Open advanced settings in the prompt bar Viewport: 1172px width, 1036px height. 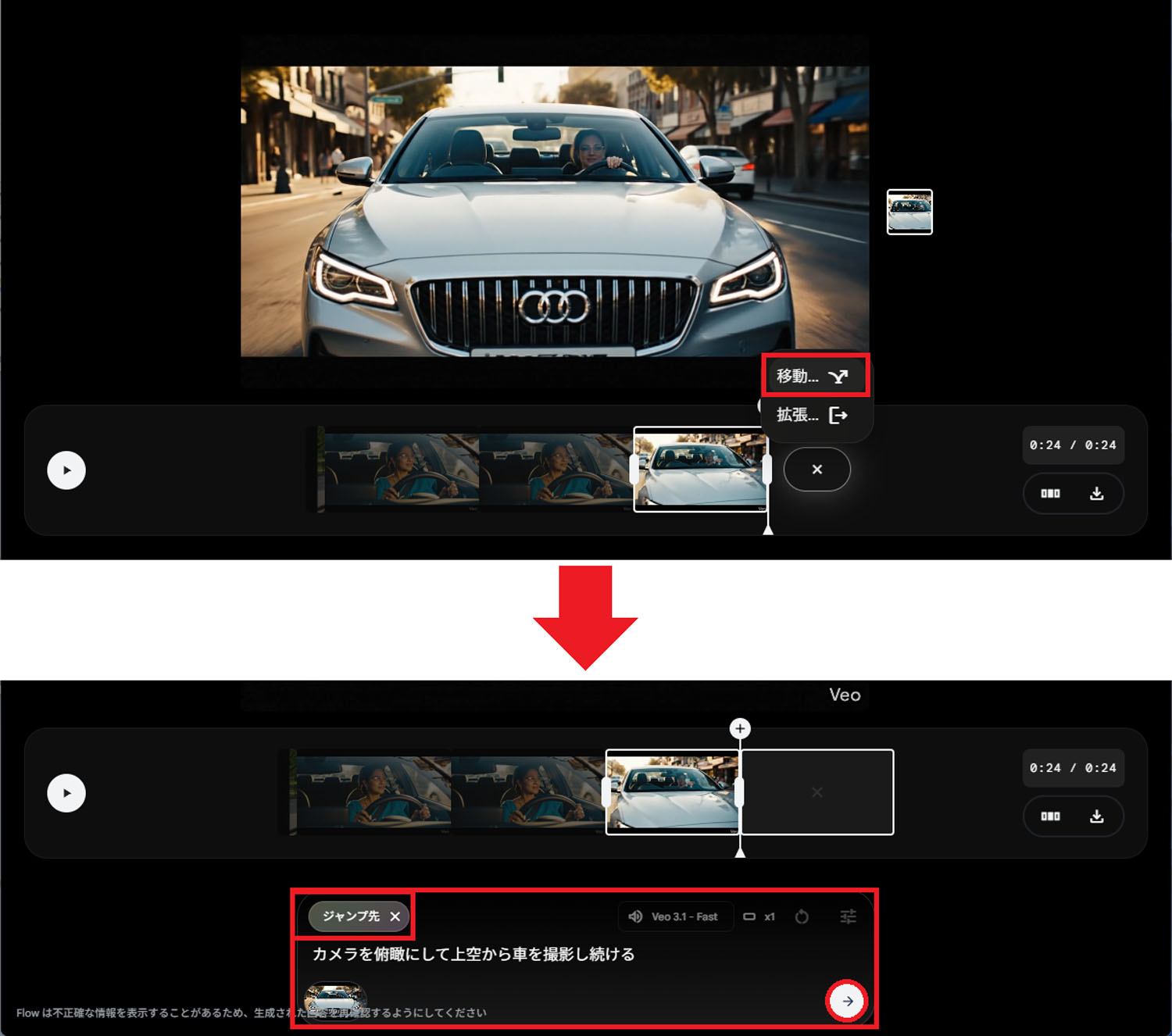[x=848, y=916]
